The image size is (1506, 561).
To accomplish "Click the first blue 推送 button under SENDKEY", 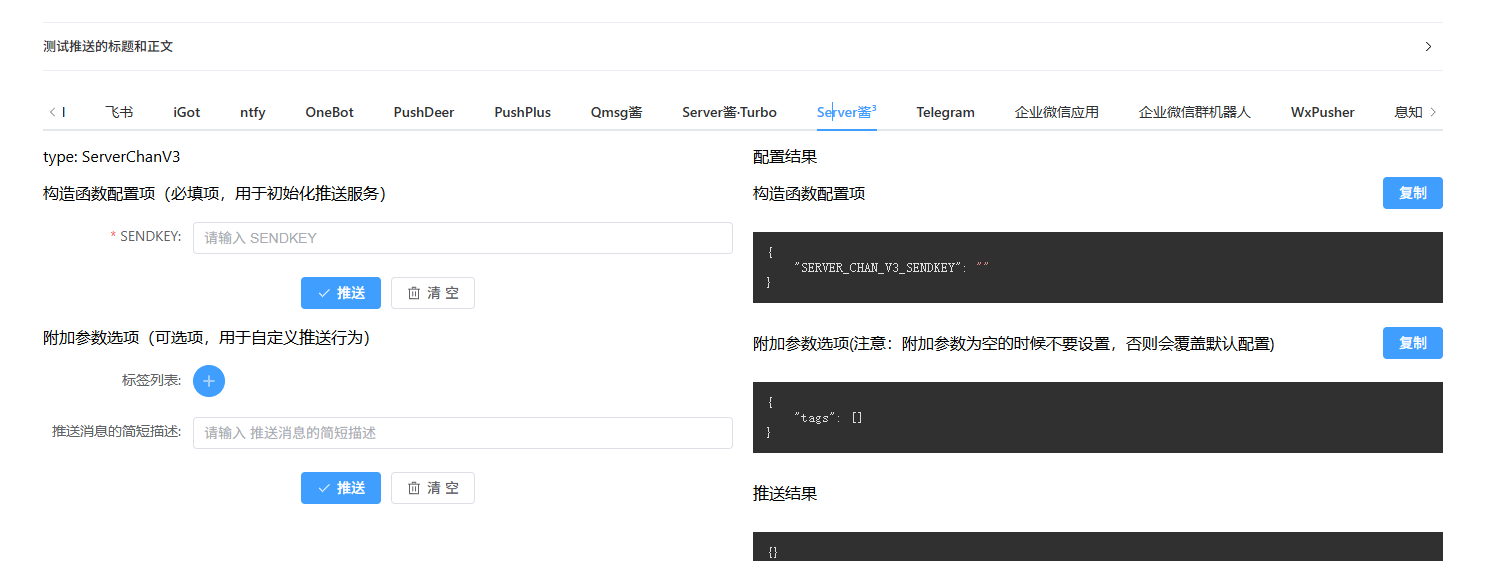I will 341,293.
